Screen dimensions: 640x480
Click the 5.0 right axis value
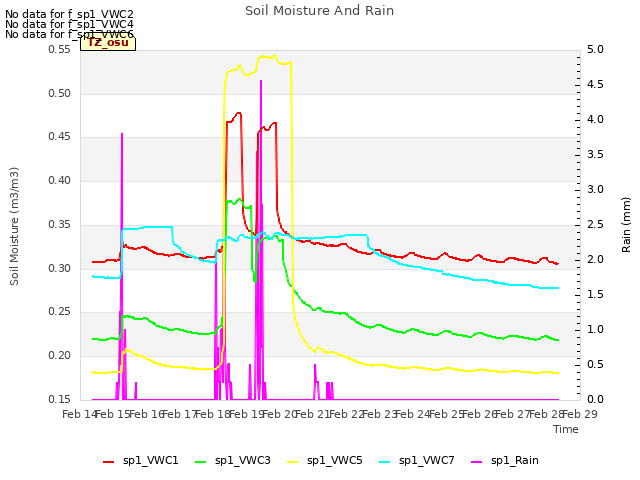[595, 49]
